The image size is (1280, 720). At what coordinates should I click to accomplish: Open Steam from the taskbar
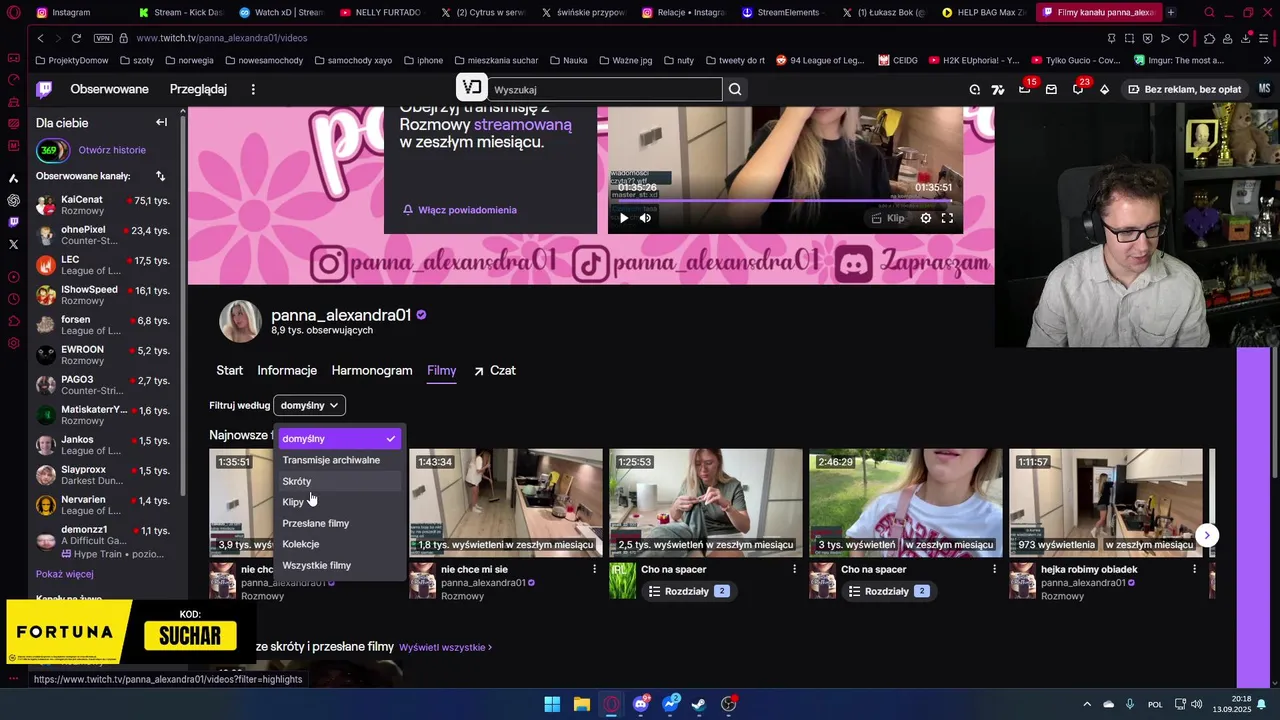[699, 704]
